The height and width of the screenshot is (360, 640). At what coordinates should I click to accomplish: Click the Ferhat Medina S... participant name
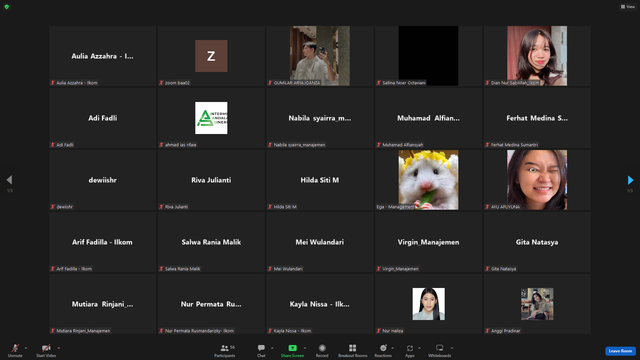(537, 118)
